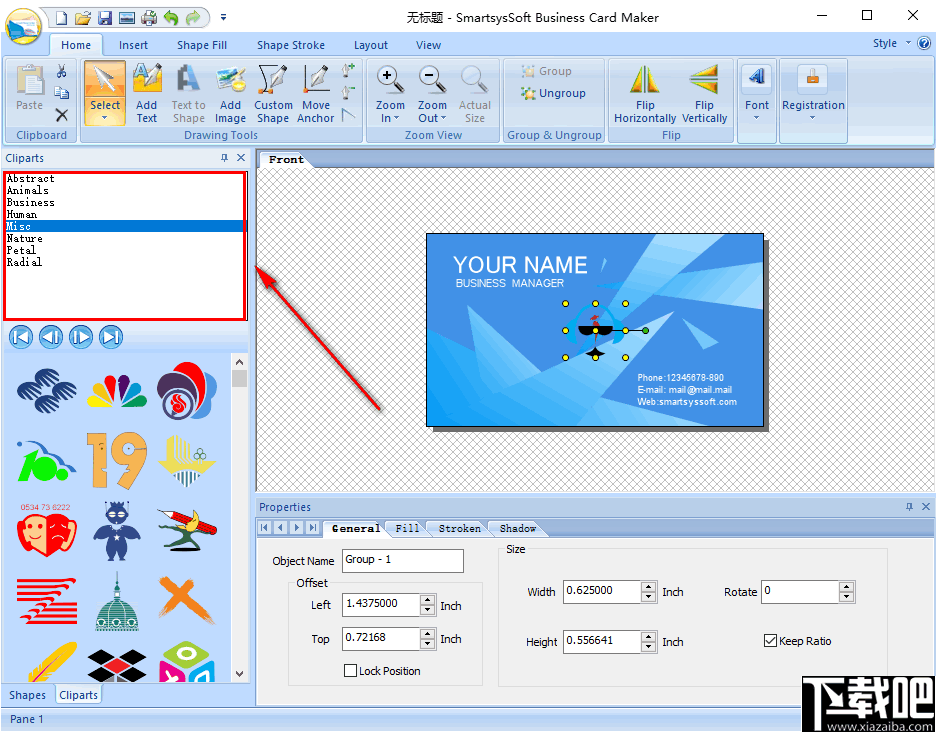The height and width of the screenshot is (732, 937).
Task: Click Actual Size in Zoom View
Action: pos(474,92)
